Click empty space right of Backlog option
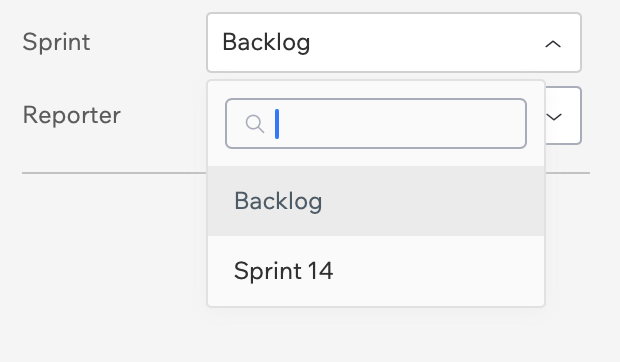The image size is (620, 362). click(433, 201)
